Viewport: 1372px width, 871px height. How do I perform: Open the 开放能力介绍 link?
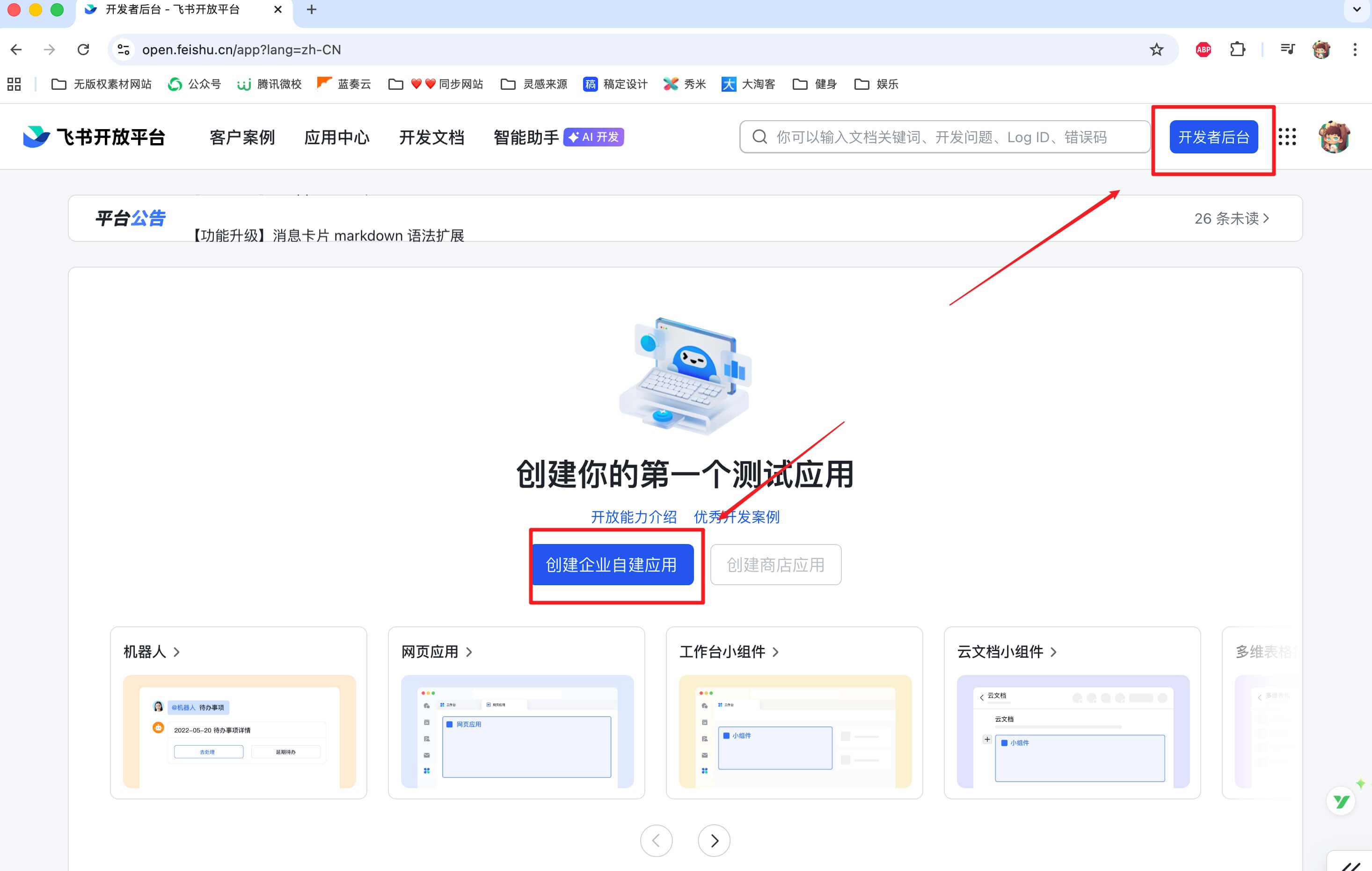634,517
